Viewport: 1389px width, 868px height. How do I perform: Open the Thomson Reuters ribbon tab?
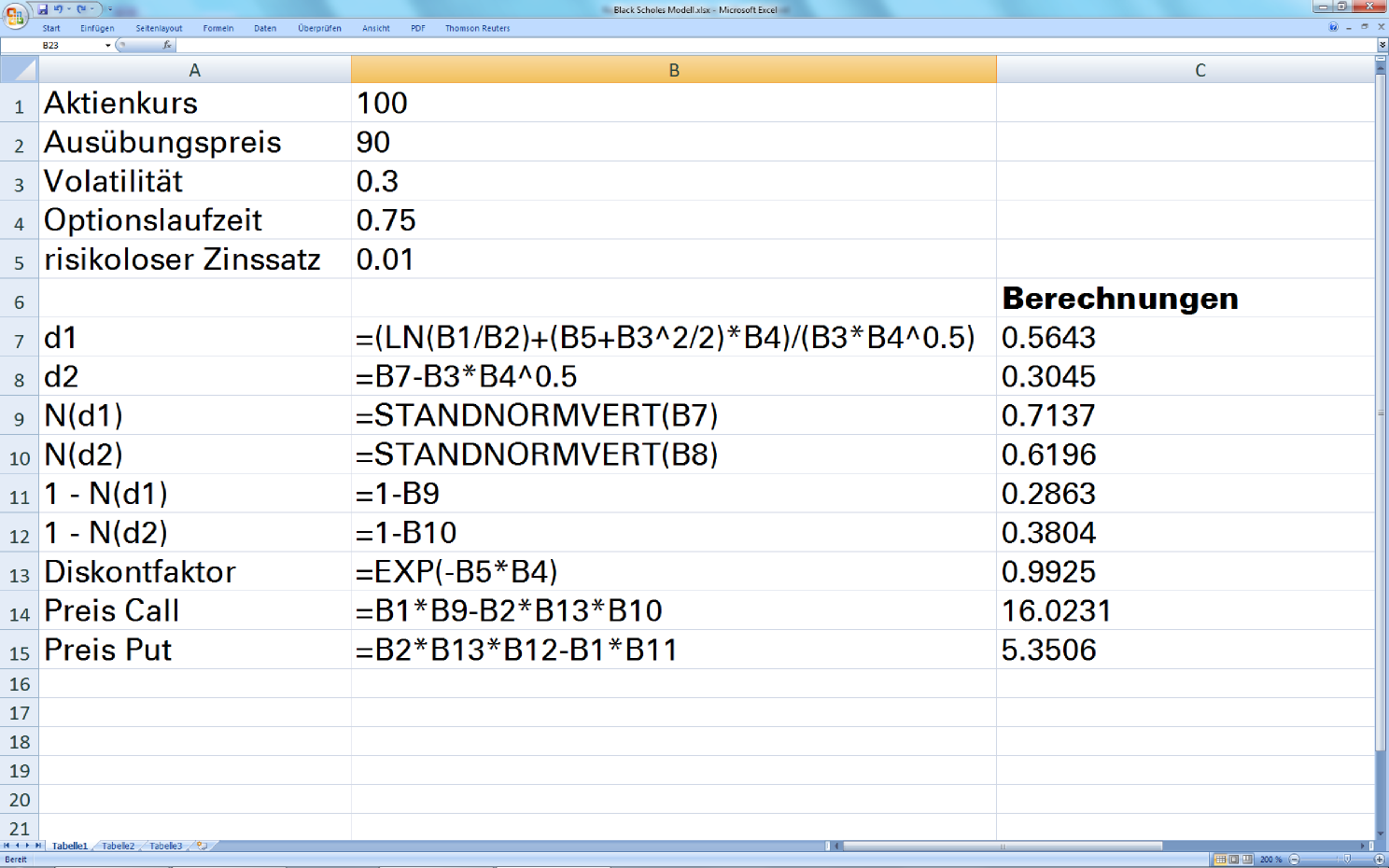(477, 28)
